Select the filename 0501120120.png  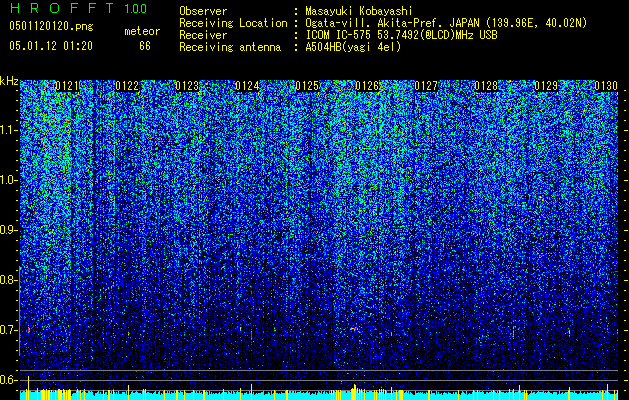point(51,26)
